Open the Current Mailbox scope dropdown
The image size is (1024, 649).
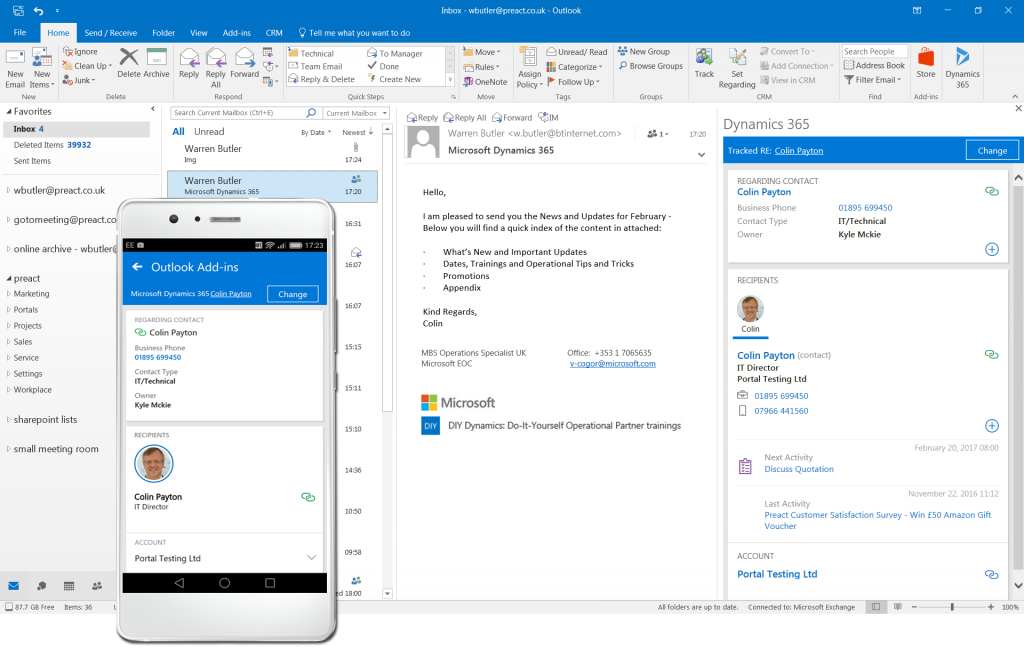point(357,113)
